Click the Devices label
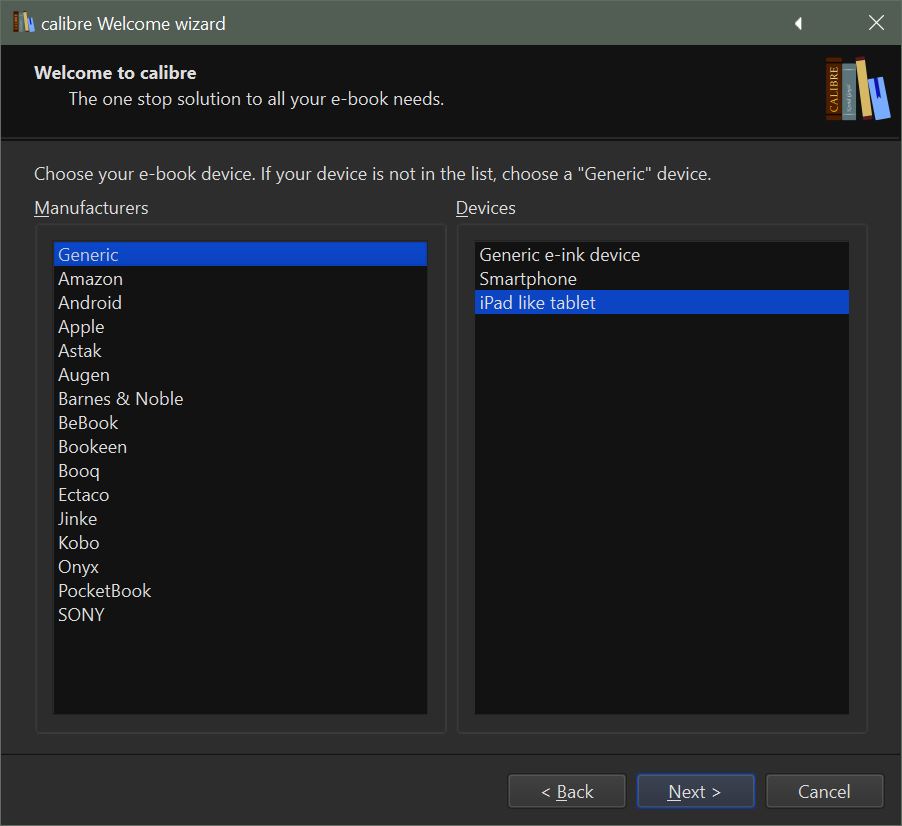902x826 pixels. pos(486,208)
